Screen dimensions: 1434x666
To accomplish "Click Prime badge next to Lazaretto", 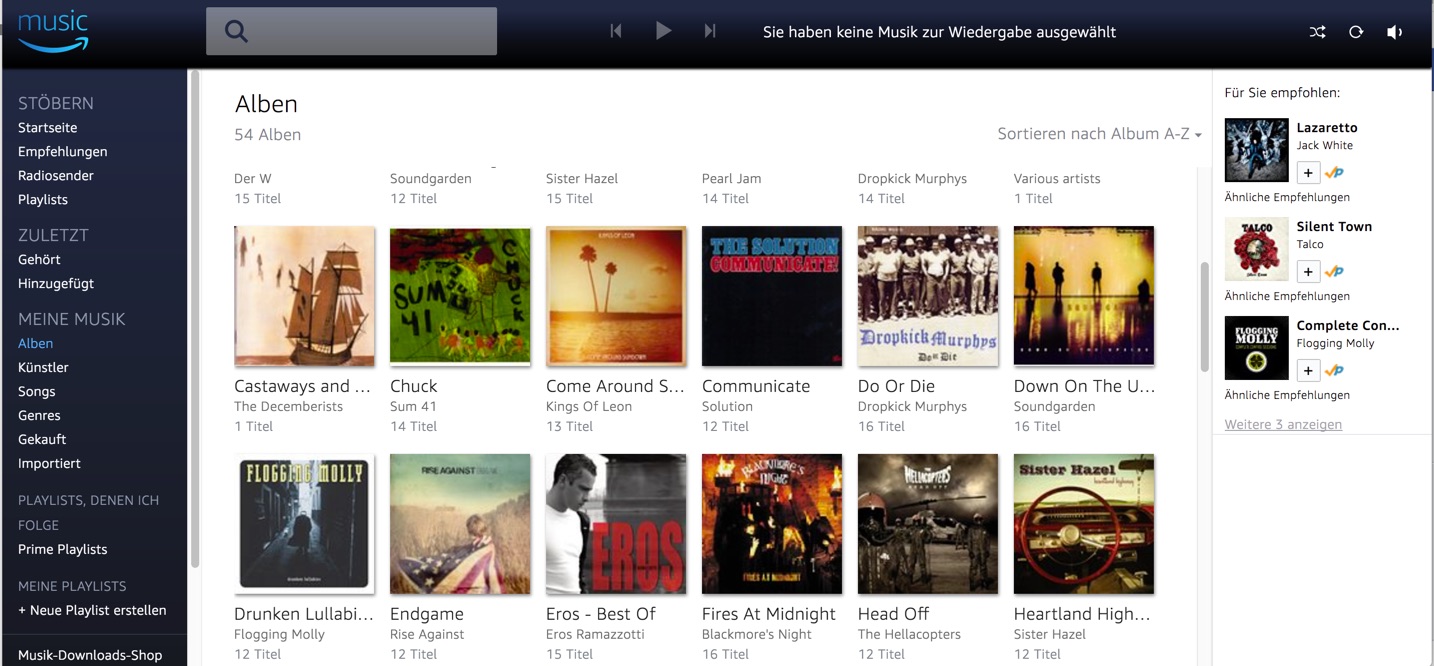I will pos(1334,173).
